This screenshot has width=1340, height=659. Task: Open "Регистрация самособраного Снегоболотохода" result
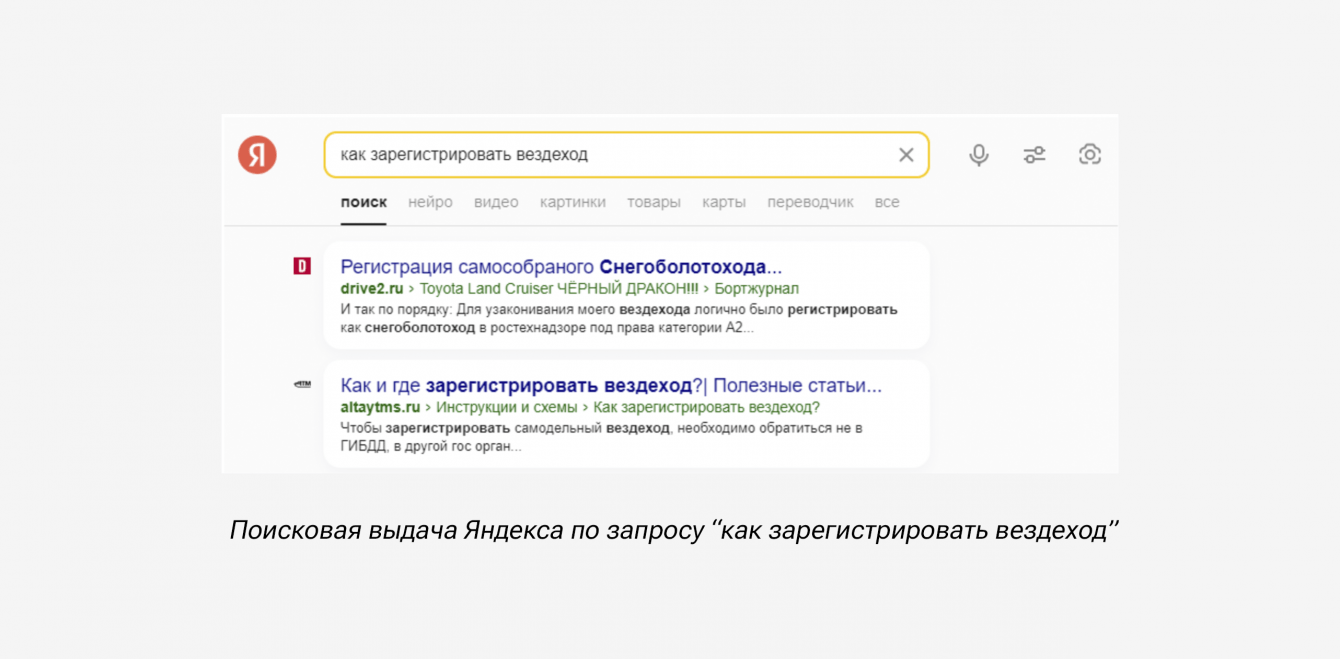(x=561, y=267)
